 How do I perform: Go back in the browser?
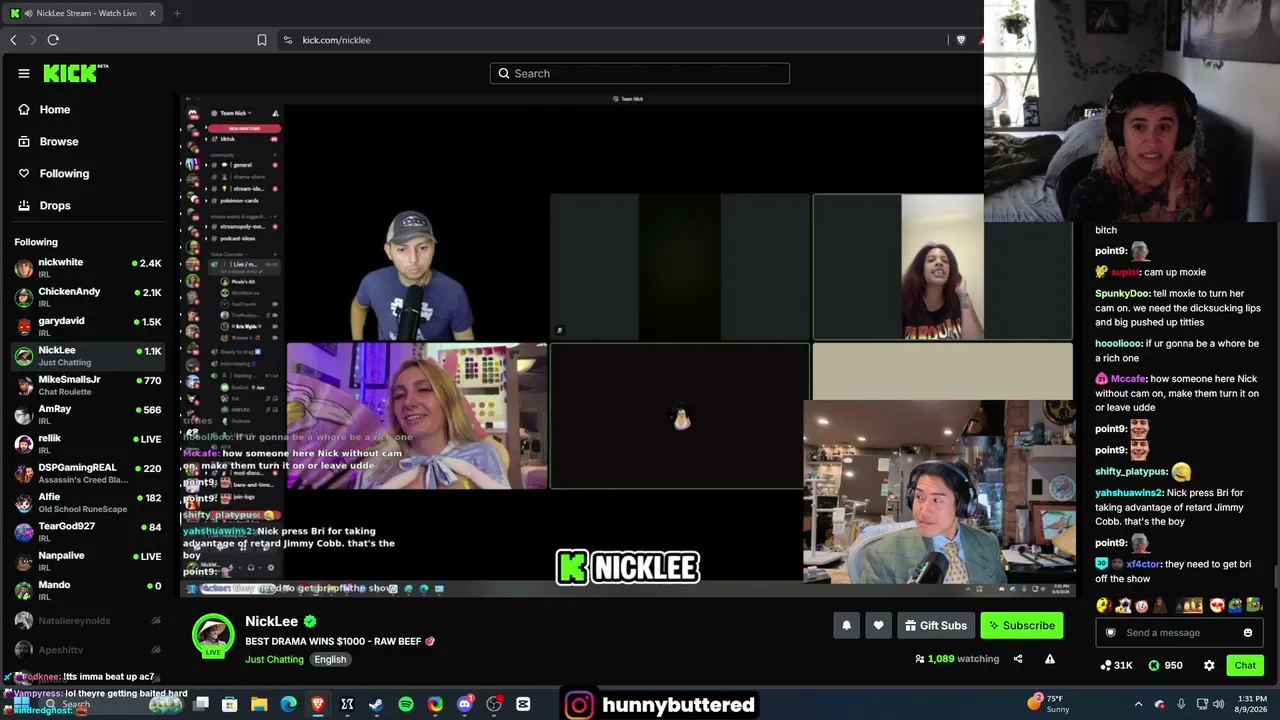click(13, 40)
